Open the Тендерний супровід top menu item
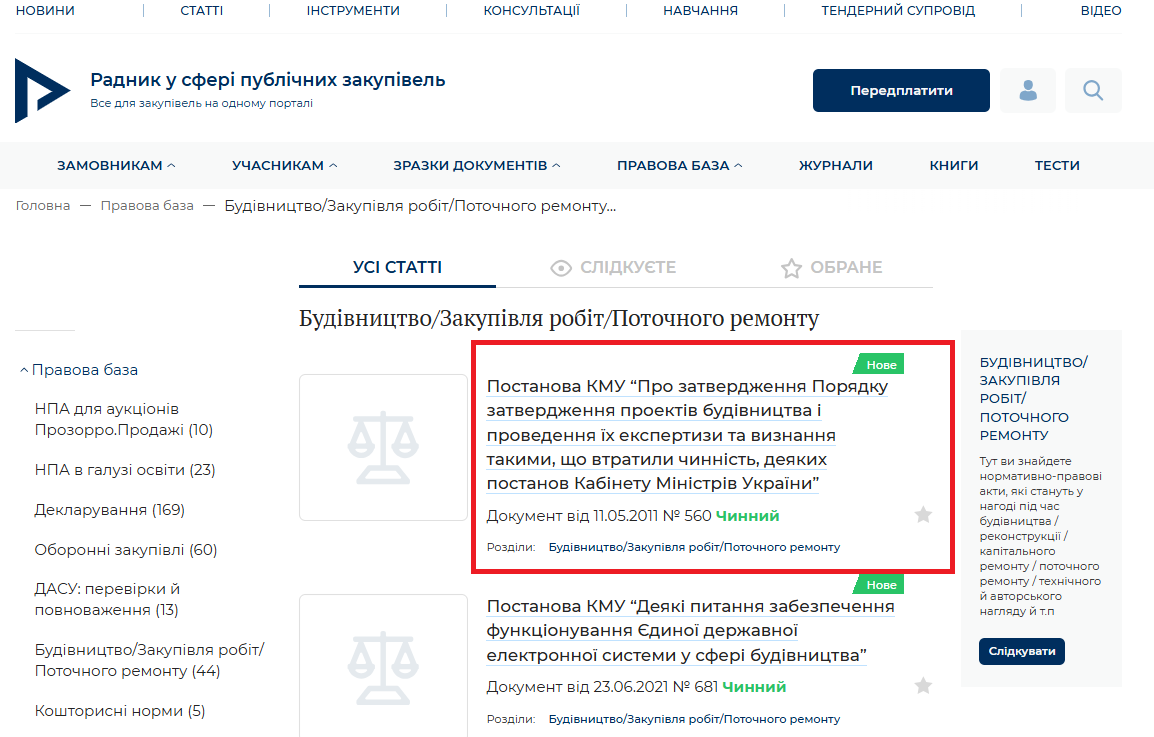 pos(897,11)
